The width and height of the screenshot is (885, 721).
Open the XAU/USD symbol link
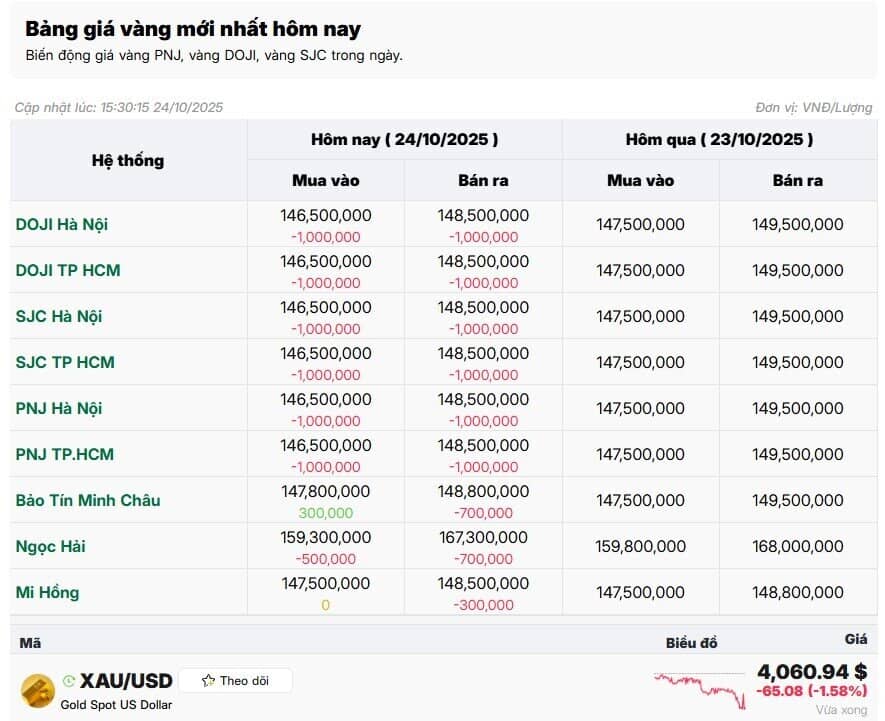point(126,681)
